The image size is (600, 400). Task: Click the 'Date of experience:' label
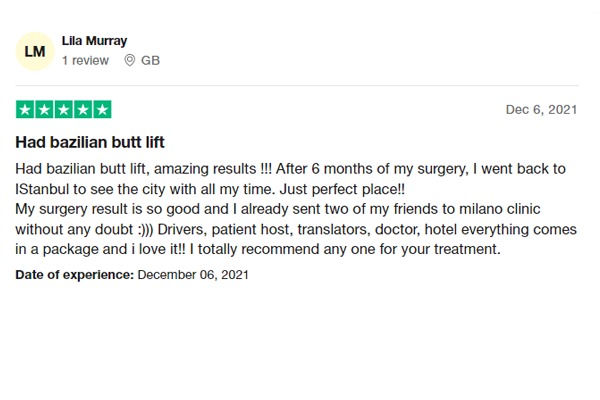(x=75, y=275)
